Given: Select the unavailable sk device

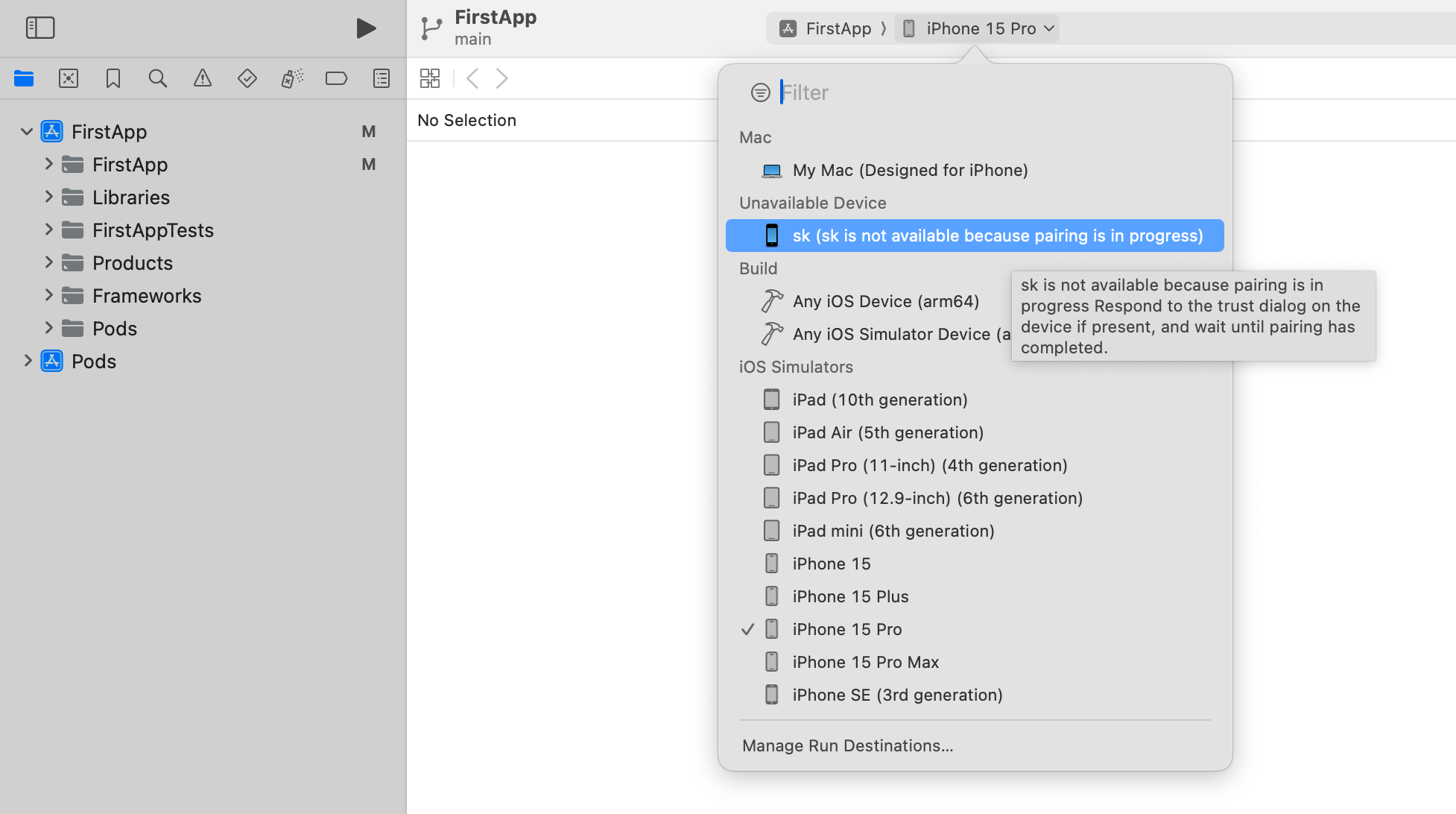Looking at the screenshot, I should pos(975,236).
